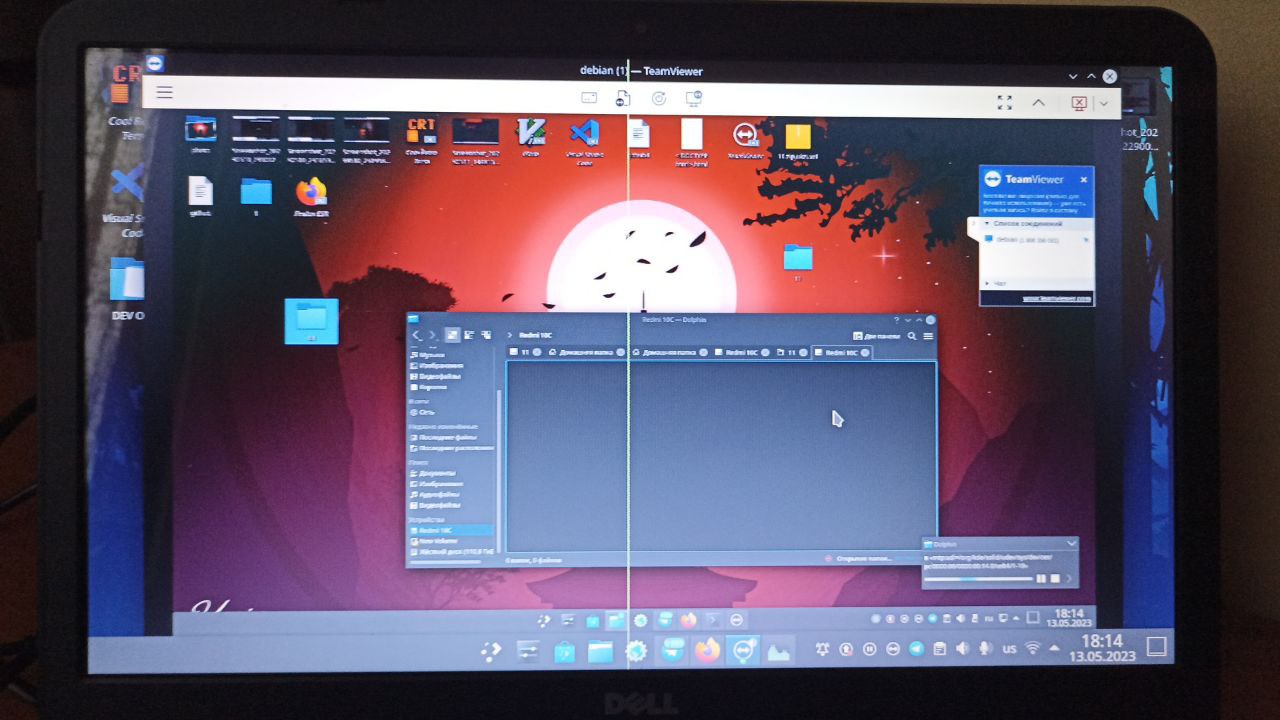The width and height of the screenshot is (1280, 720).
Task: Switch Dolphin to details view mode
Action: [486, 335]
